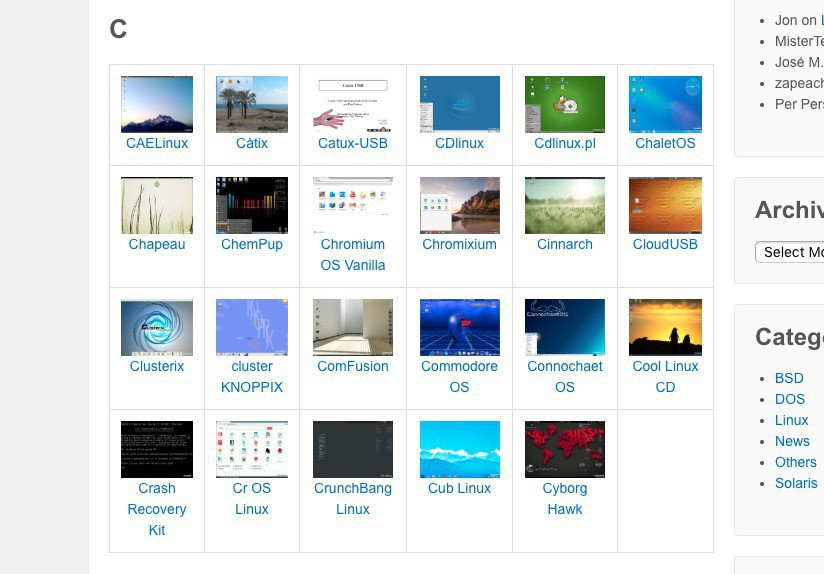Follow the Commodore OS text link
This screenshot has width=824, height=574.
459,376
